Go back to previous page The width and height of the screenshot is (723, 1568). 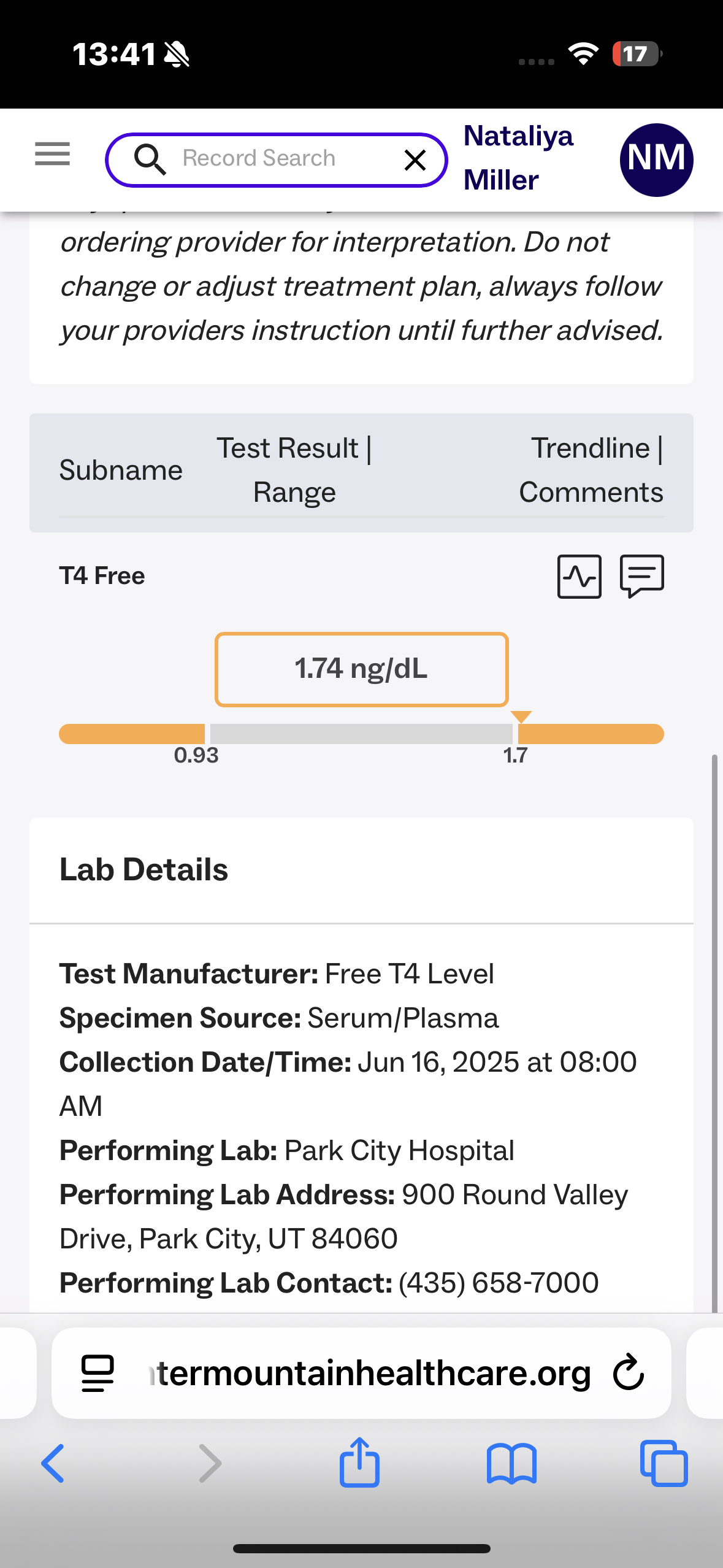click(53, 1463)
